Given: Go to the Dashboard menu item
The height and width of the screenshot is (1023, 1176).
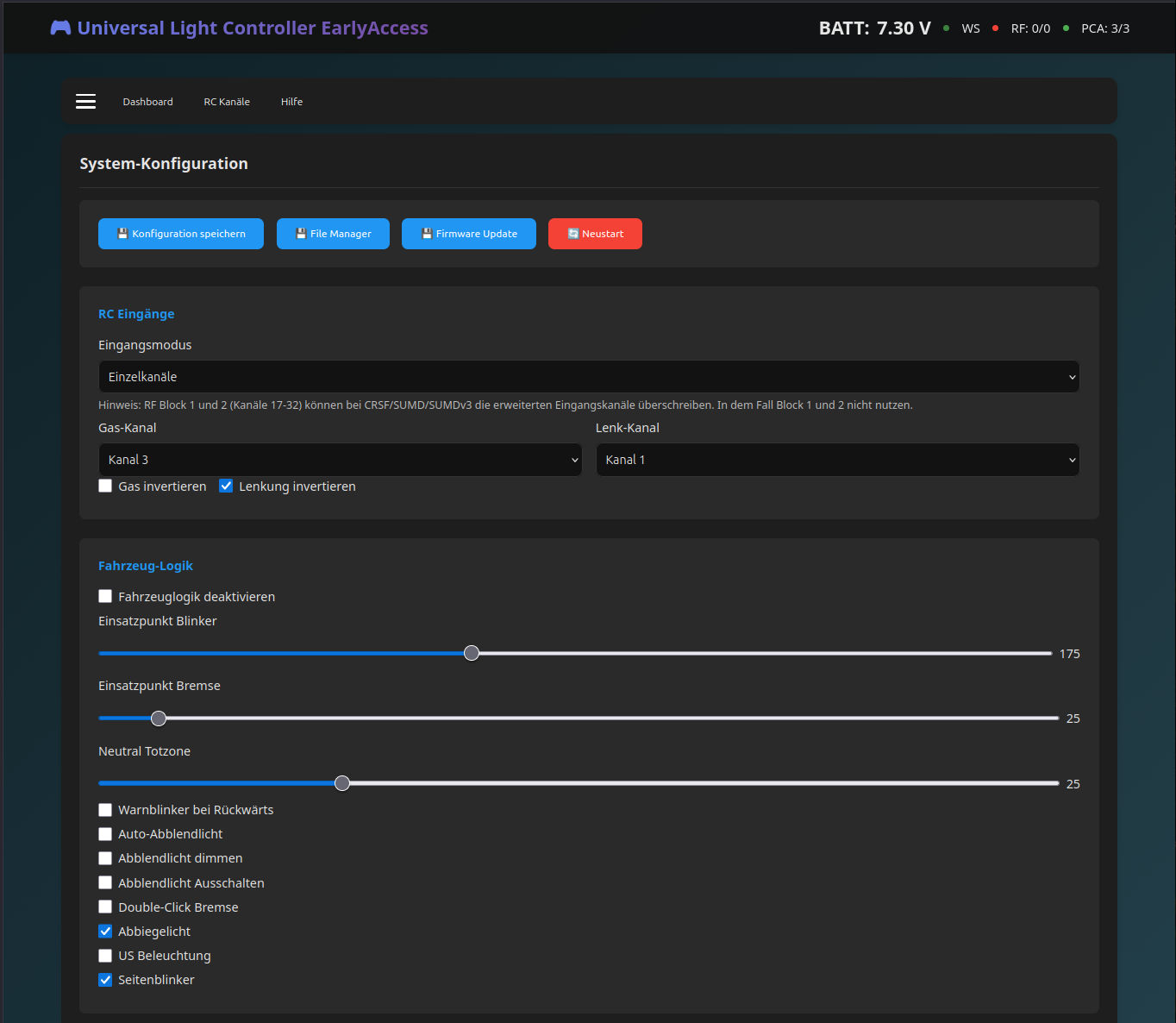Looking at the screenshot, I should pos(147,102).
